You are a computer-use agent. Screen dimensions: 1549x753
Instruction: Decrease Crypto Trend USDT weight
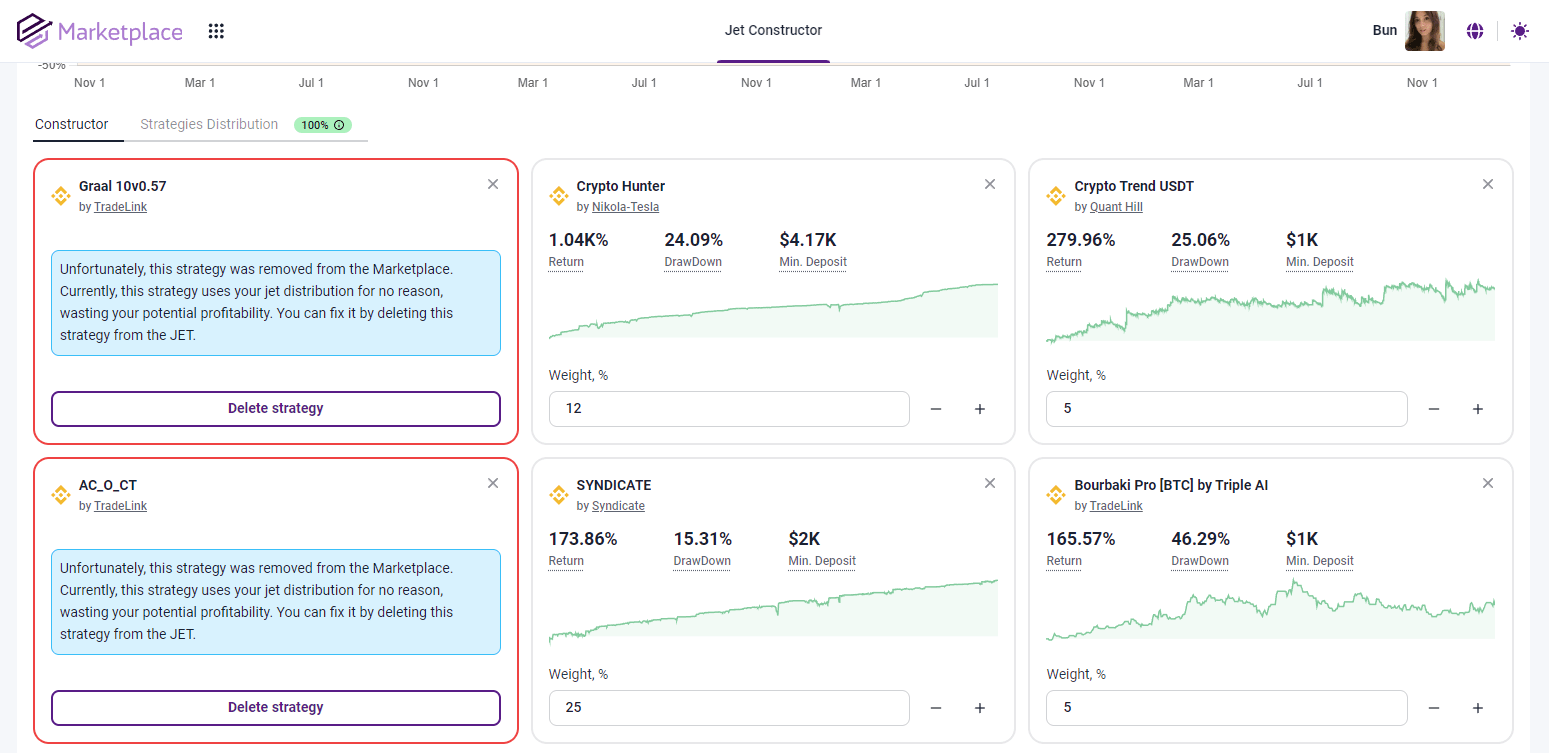[x=1434, y=409]
